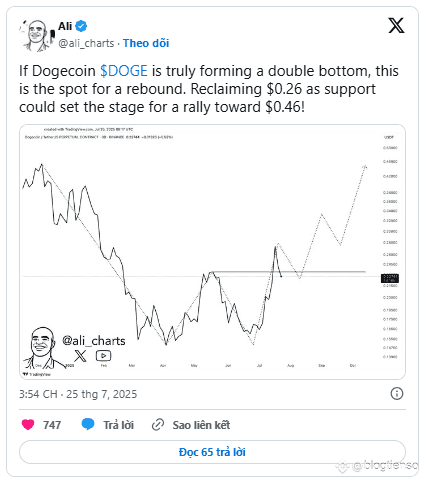
Task: Click Trả lời to reply
Action: click(x=118, y=425)
